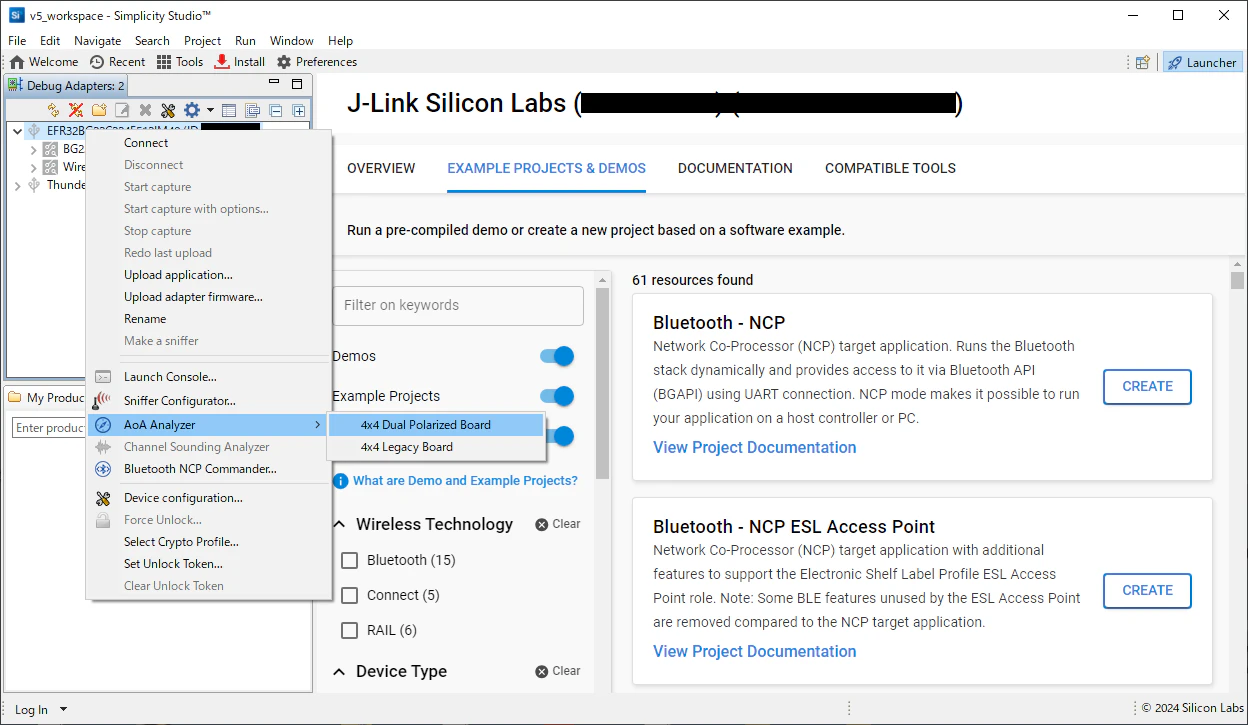
Task: Open Preferences gear in main toolbar
Action: click(x=284, y=62)
